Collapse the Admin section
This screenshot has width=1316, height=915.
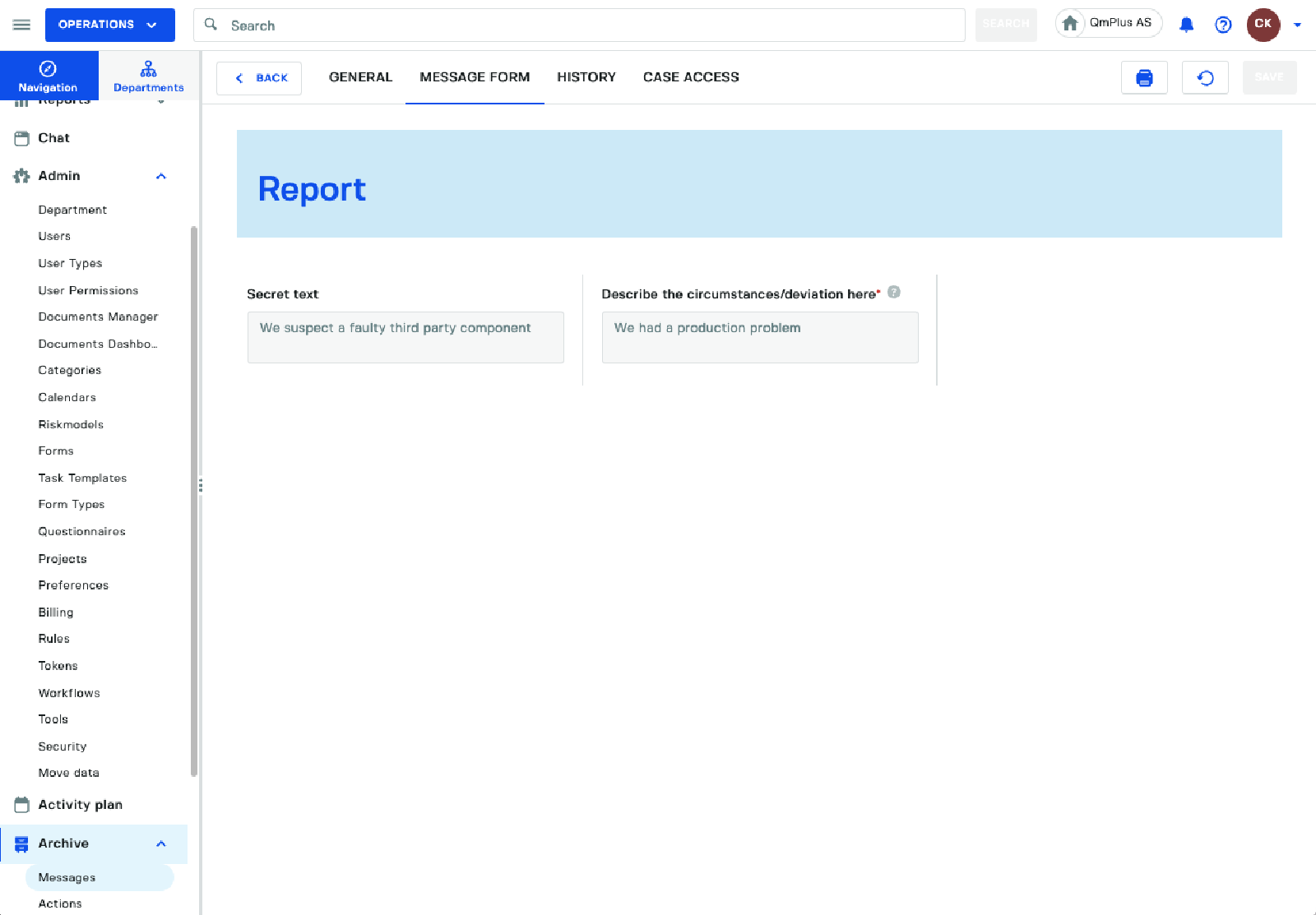pos(161,176)
